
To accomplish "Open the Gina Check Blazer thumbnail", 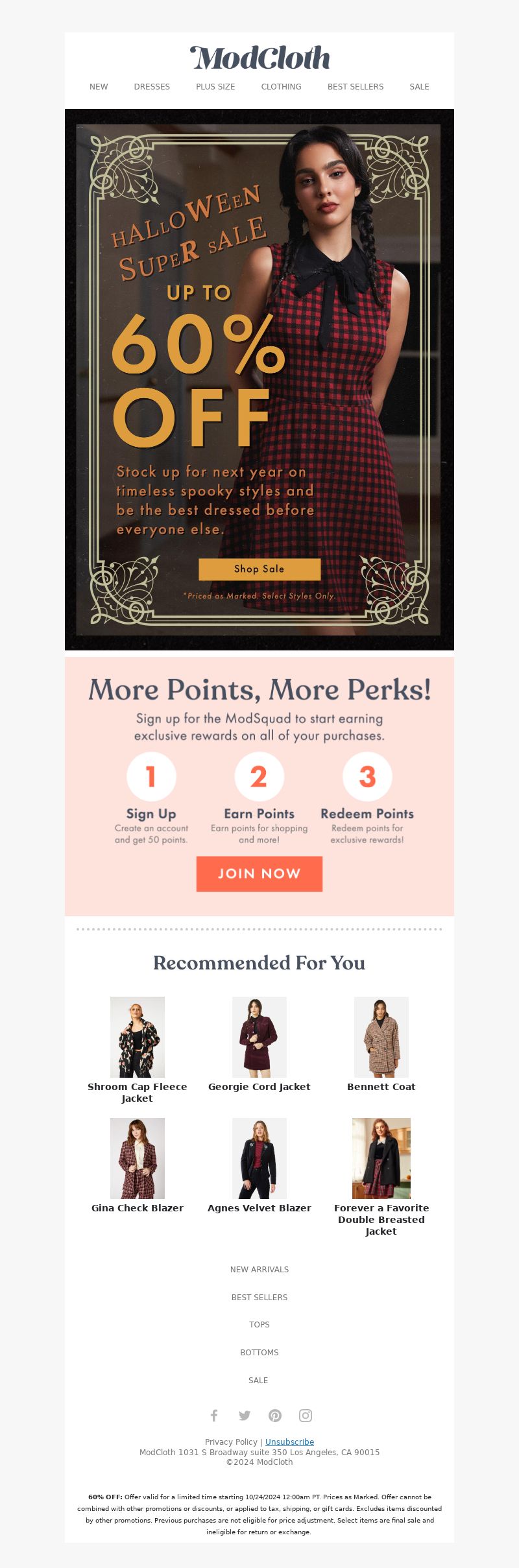I will [138, 1158].
